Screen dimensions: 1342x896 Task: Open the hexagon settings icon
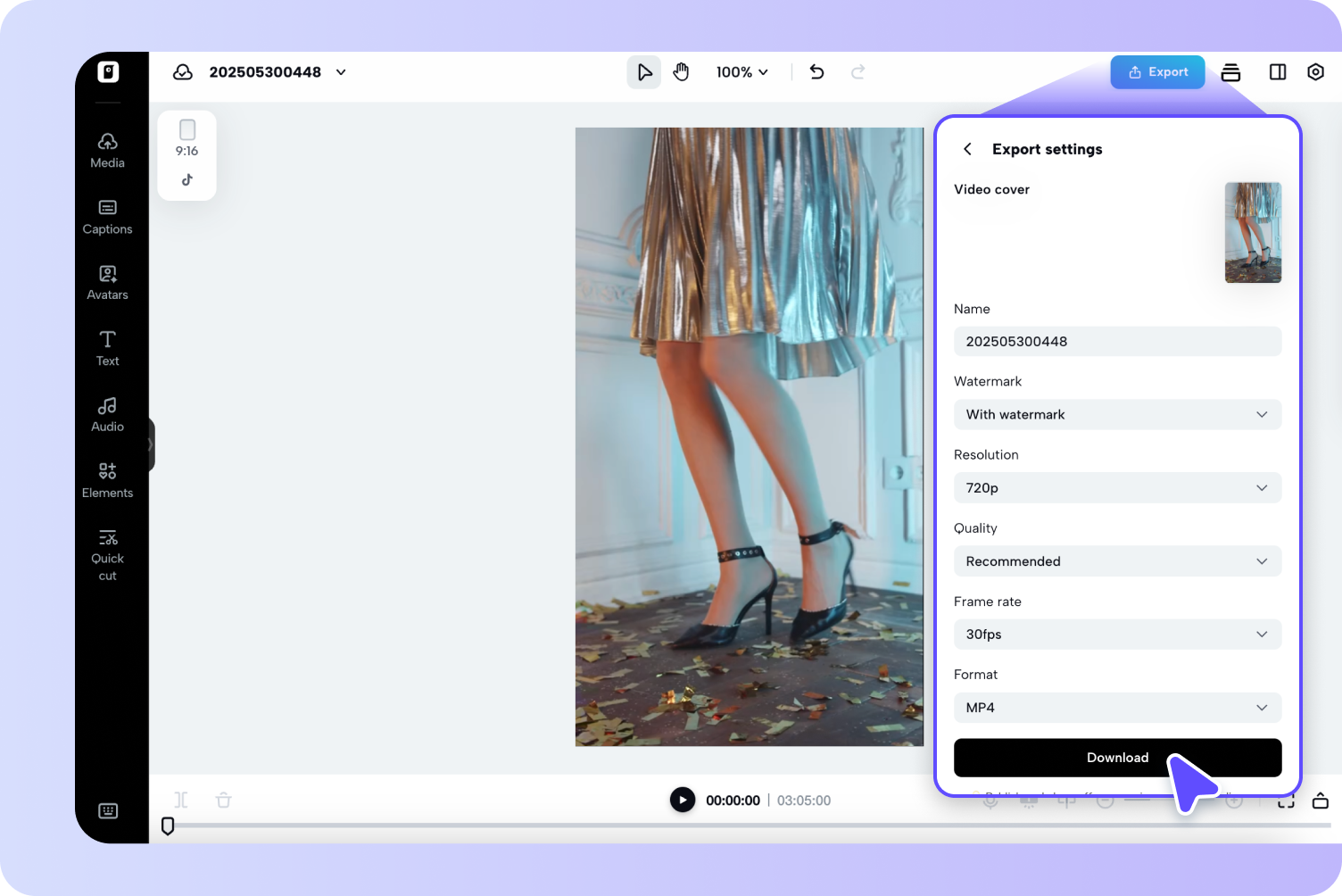click(x=1315, y=72)
